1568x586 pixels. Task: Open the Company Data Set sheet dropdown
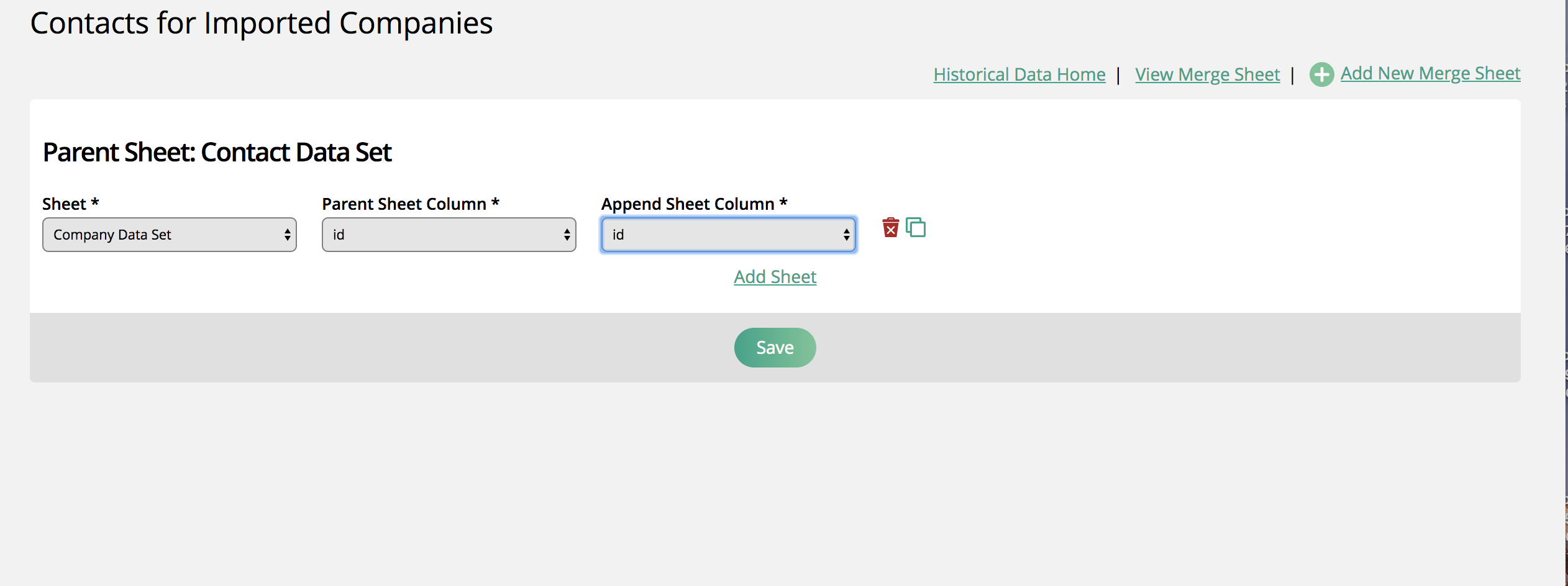click(x=169, y=235)
